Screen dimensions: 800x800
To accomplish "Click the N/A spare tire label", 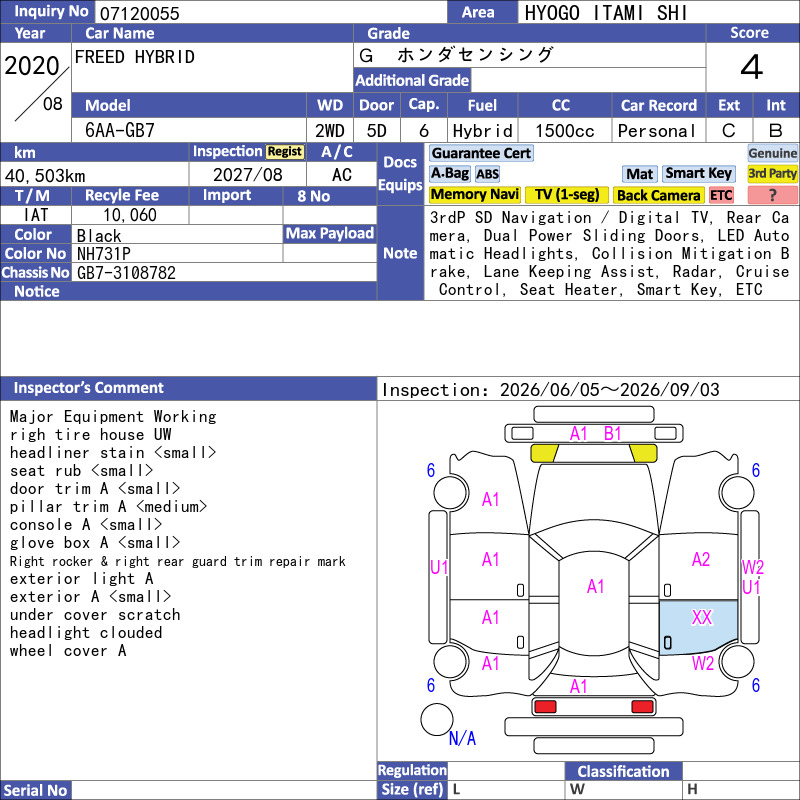I will tap(462, 738).
